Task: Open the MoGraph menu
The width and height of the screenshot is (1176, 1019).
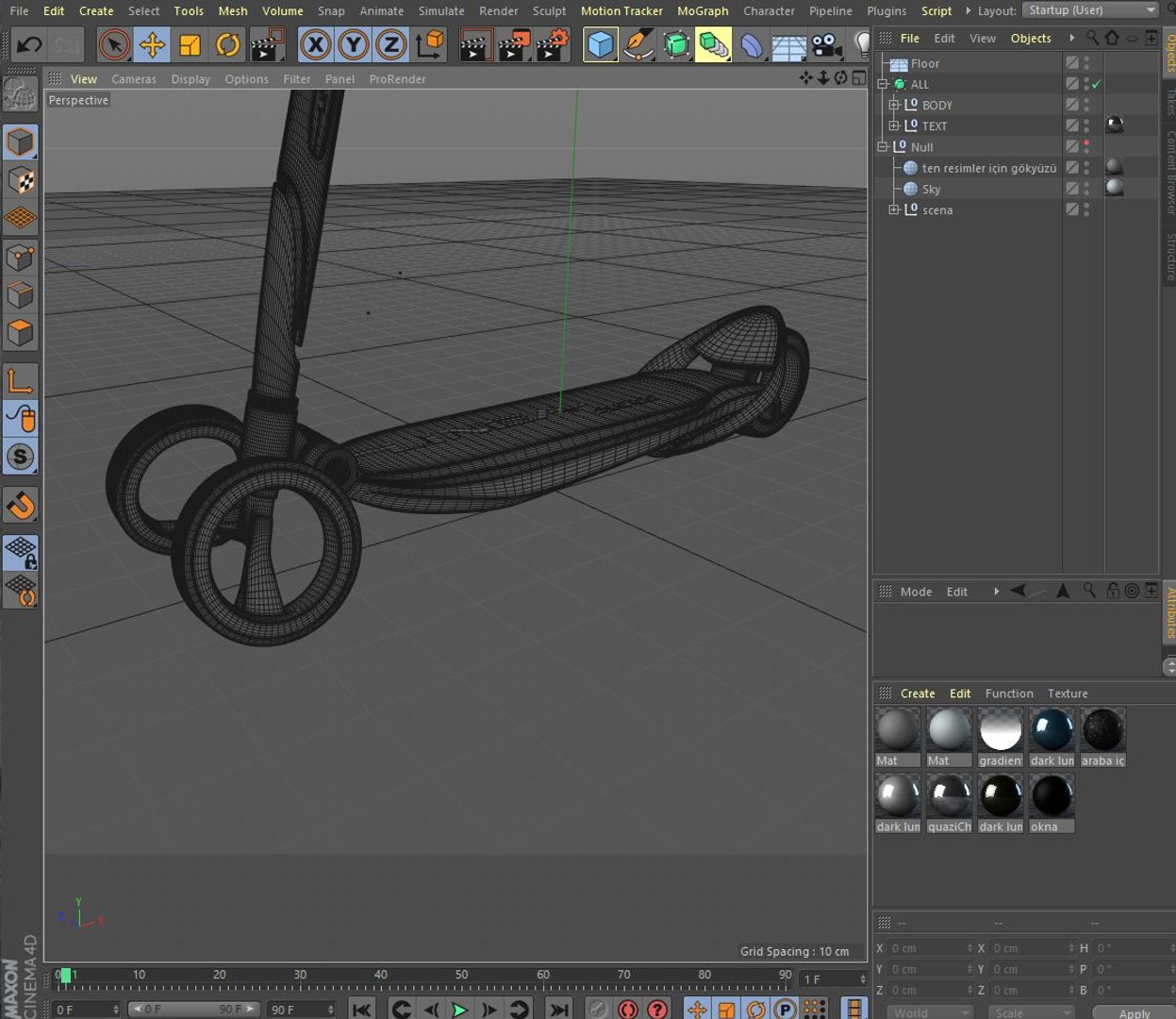Action: tap(703, 10)
